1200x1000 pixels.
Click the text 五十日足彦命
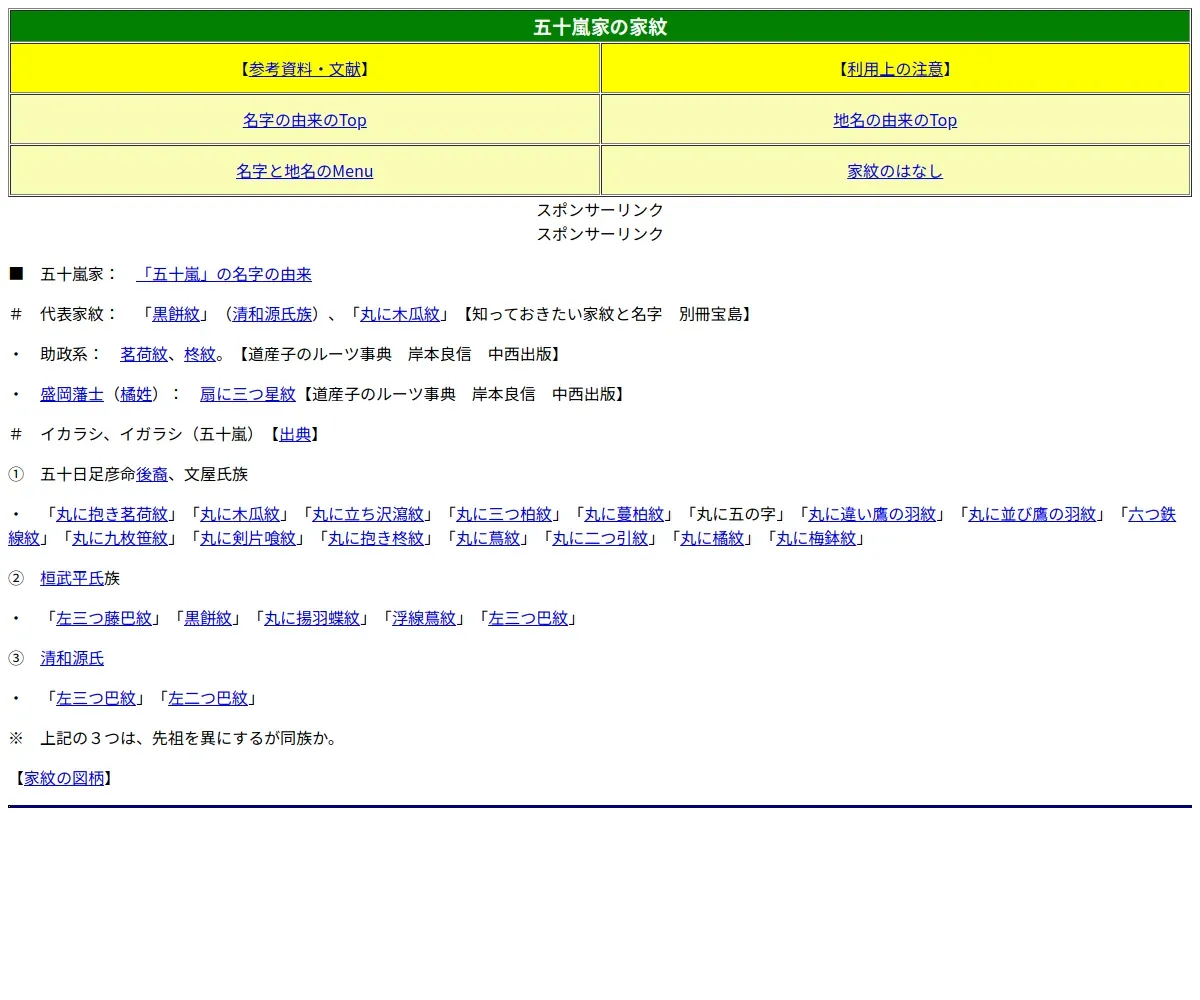[x=88, y=474]
